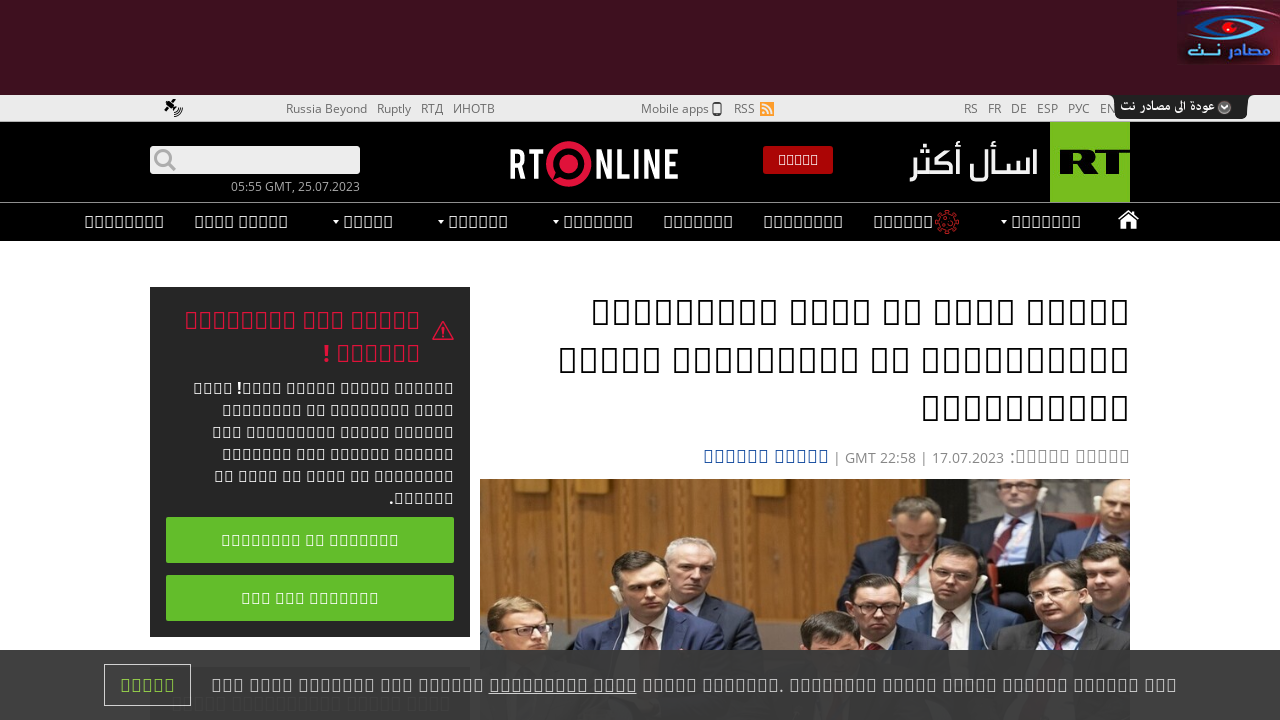
Task: Accept cookies with the outlined banner button
Action: click(147, 685)
